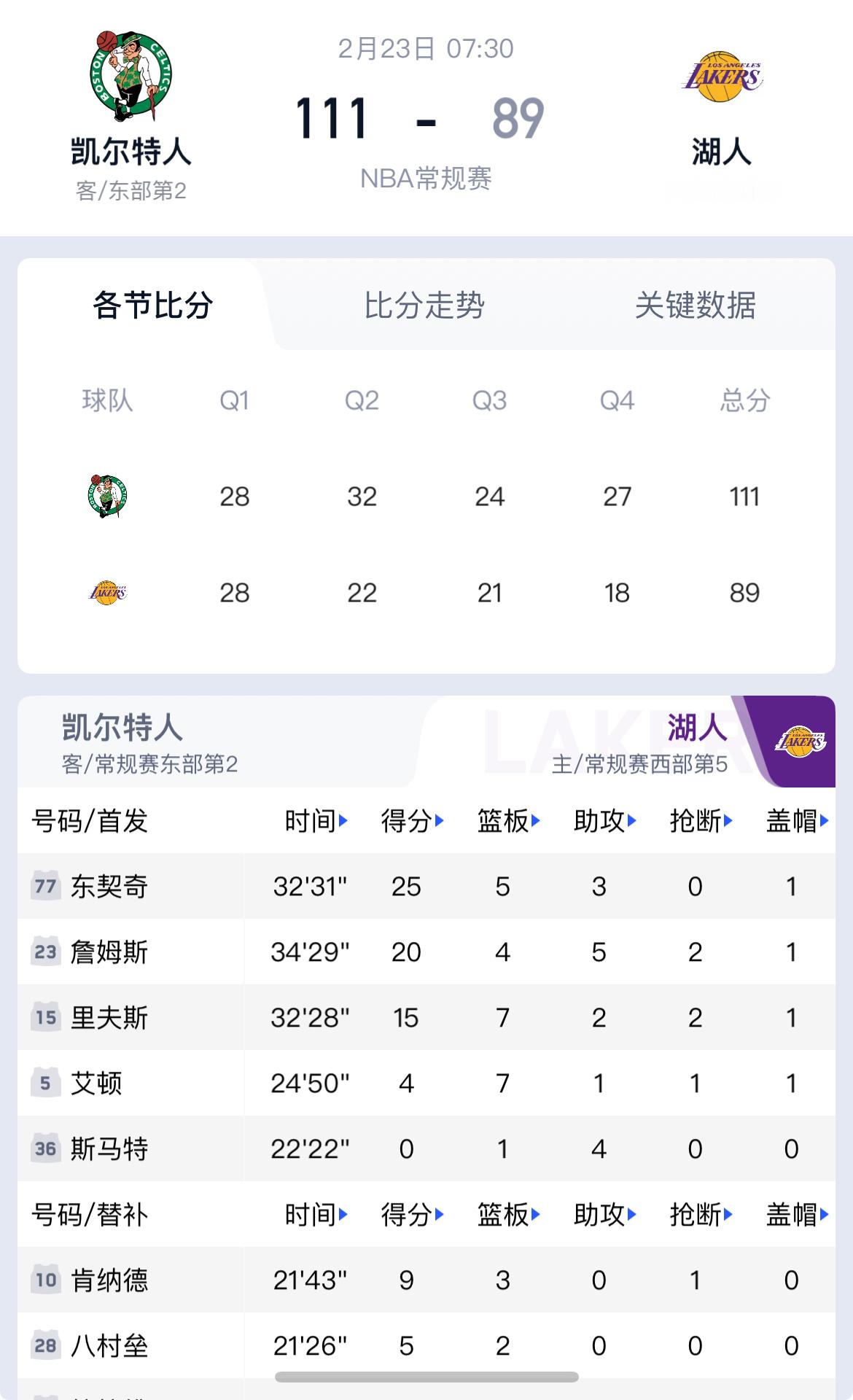Image resolution: width=853 pixels, height=1400 pixels.
Task: Toggle sorting on the 篮板 column
Action: tap(509, 820)
